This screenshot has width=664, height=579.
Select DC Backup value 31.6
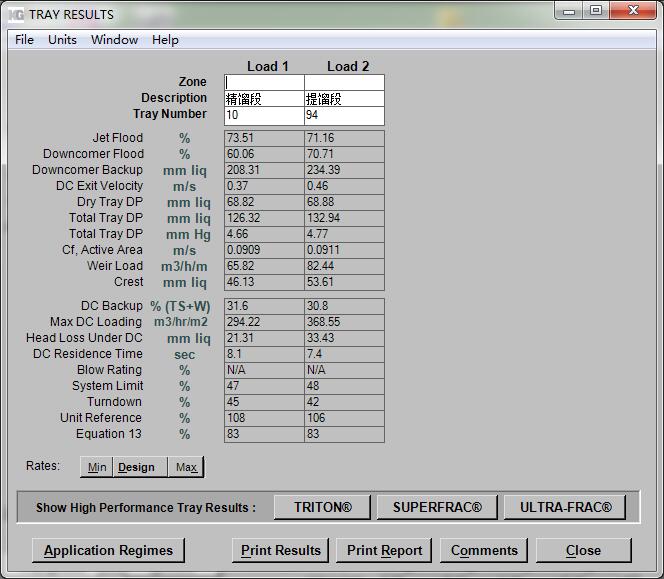[264, 306]
